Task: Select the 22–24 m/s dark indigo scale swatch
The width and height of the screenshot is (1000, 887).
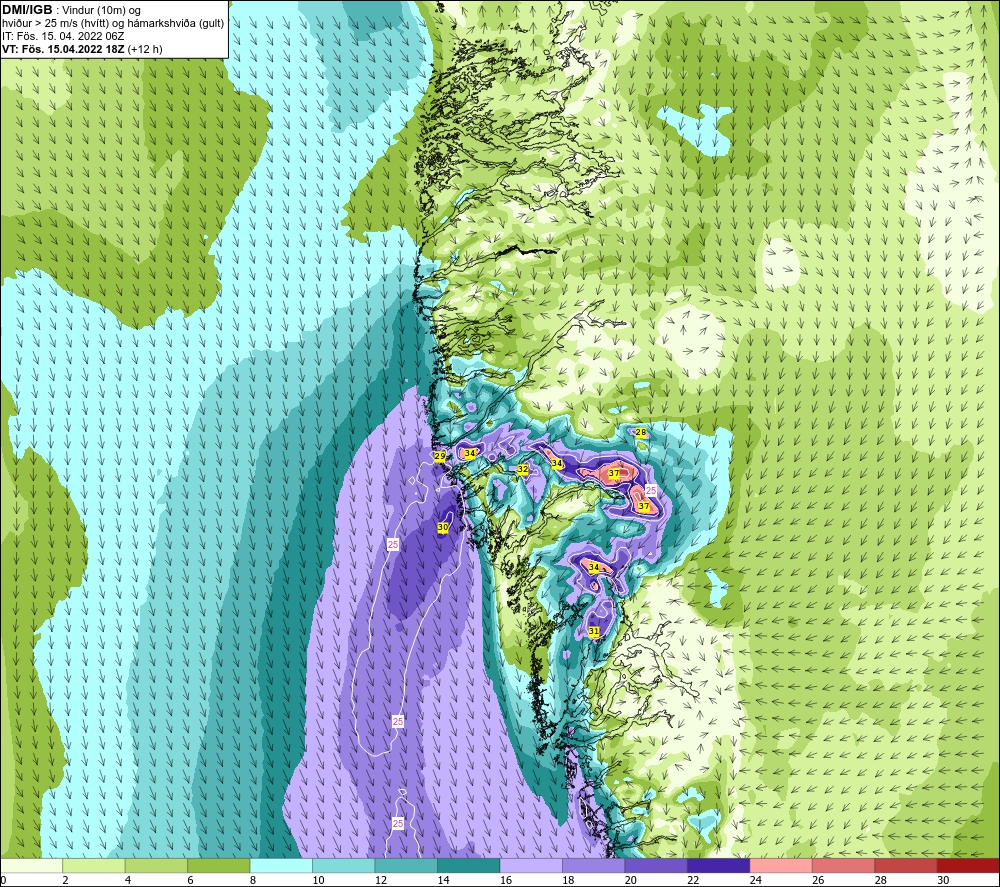Action: 719,865
